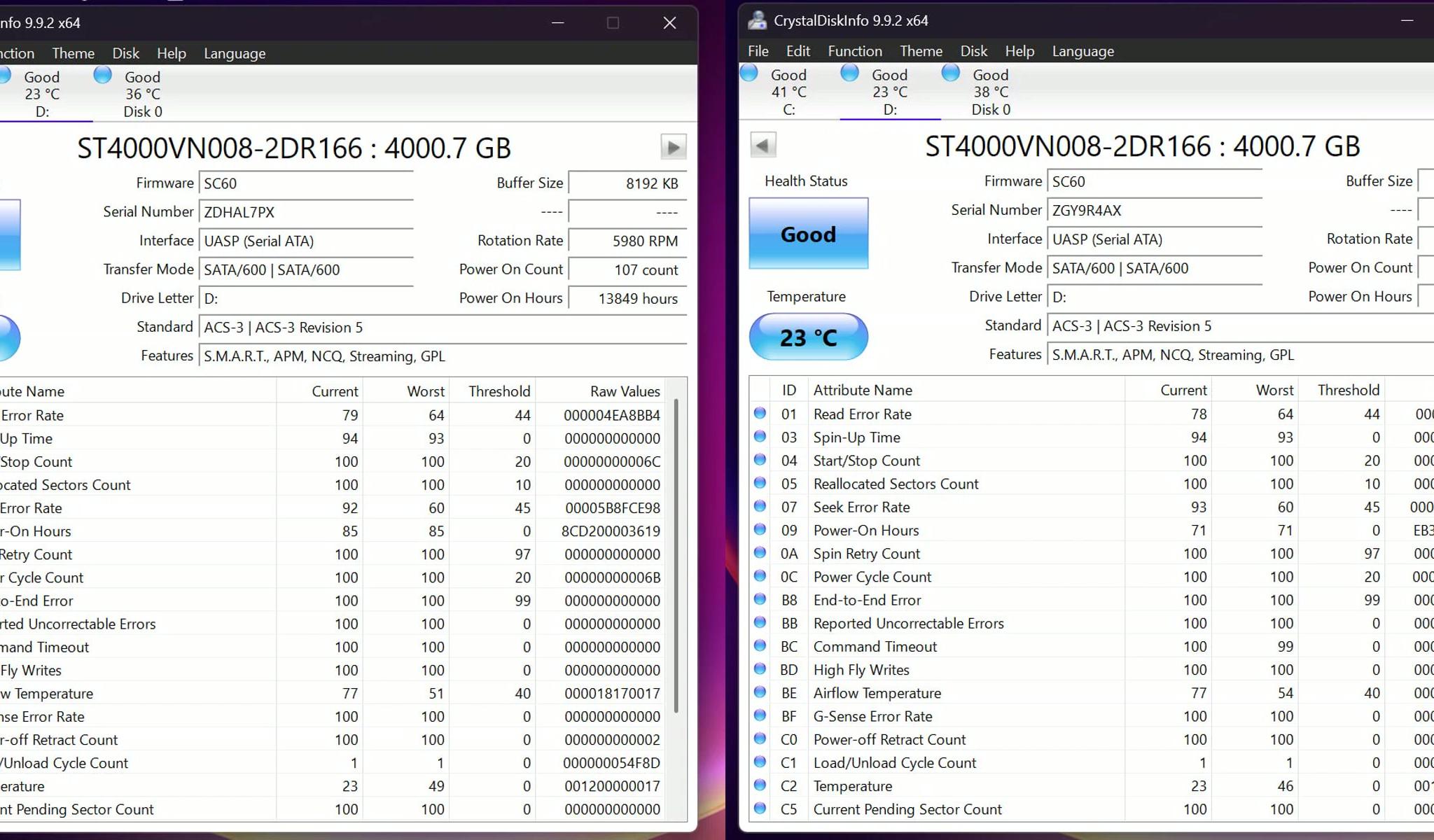1434x840 pixels.
Task: Click status dot for Reallocated Sectors Count row
Action: [760, 483]
